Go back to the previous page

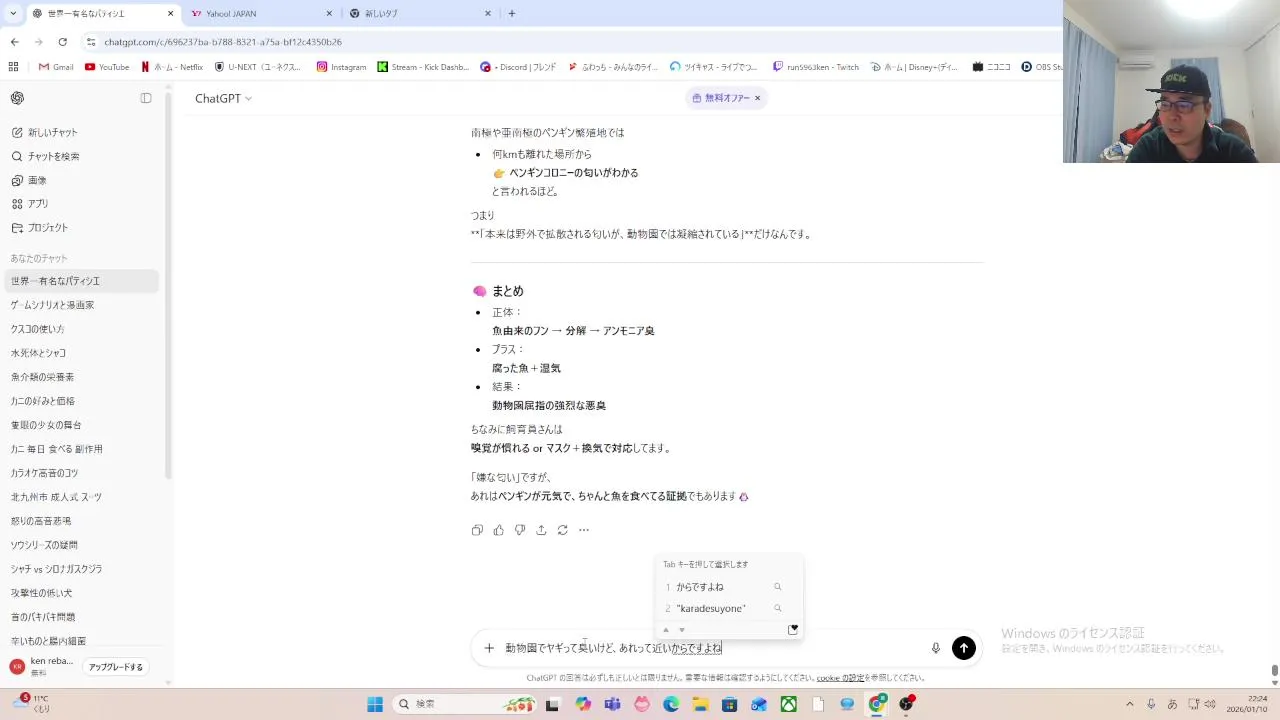click(x=14, y=42)
